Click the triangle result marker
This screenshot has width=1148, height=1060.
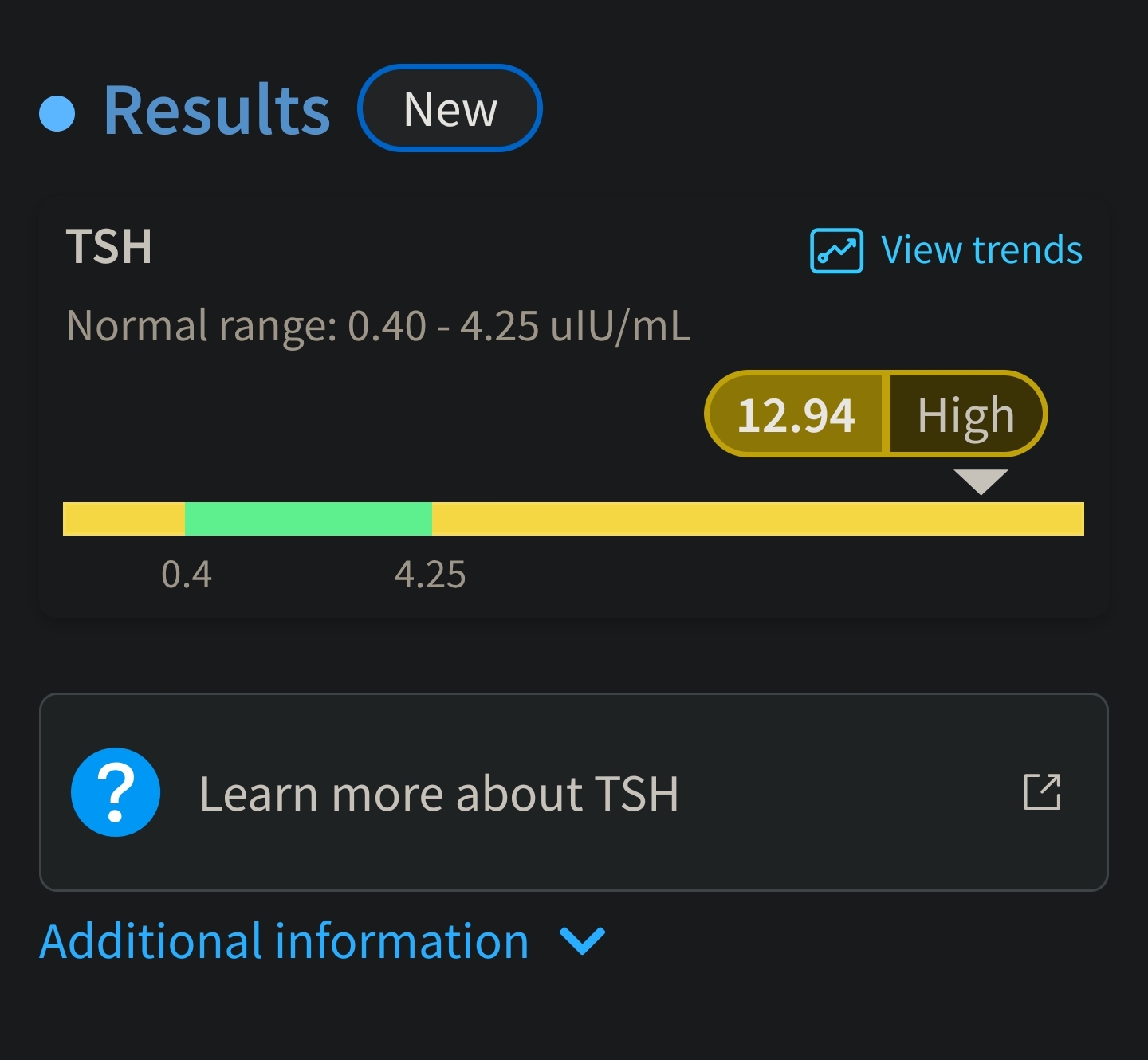tap(981, 481)
